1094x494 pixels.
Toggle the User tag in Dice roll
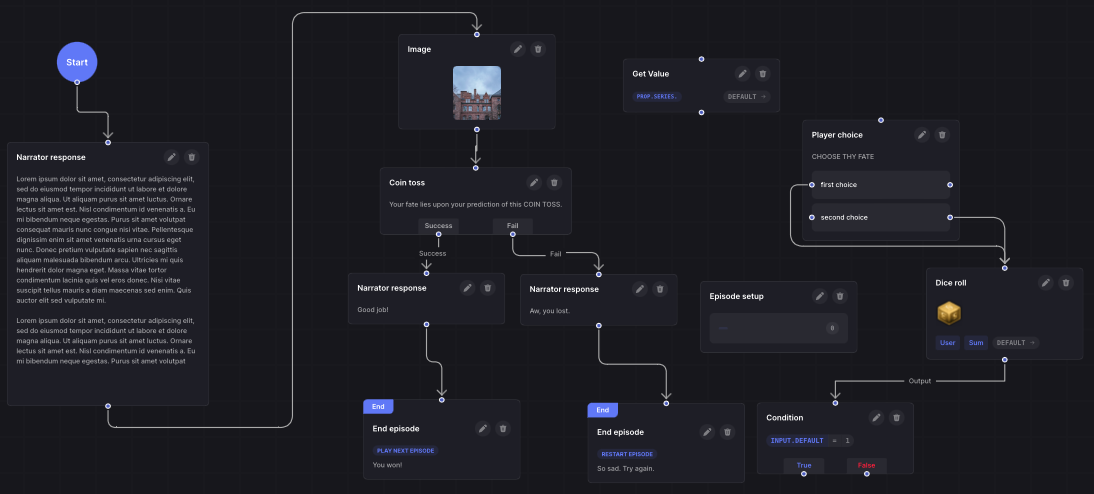pos(947,343)
